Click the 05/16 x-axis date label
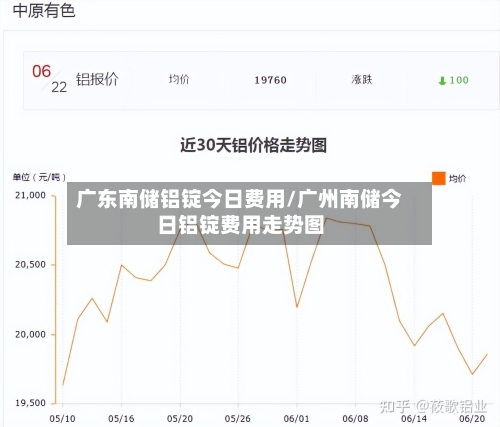Image resolution: width=500 pixels, height=427 pixels. (x=121, y=418)
